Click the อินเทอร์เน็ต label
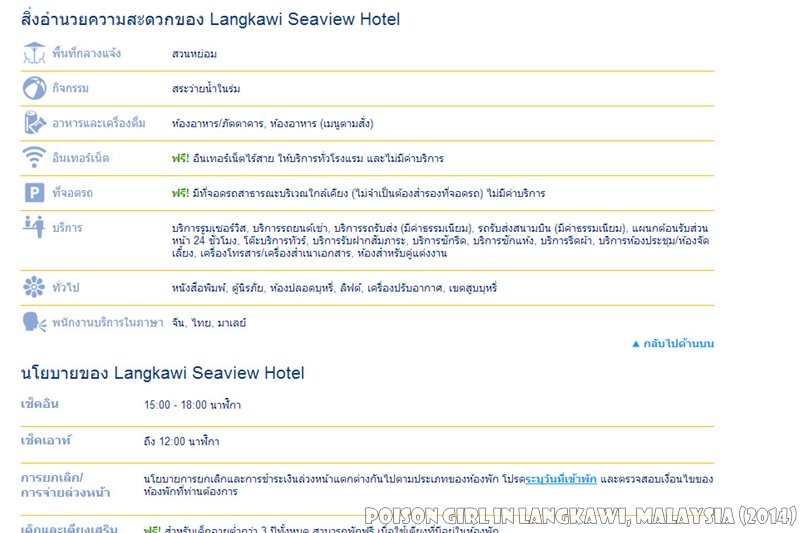 [x=81, y=158]
